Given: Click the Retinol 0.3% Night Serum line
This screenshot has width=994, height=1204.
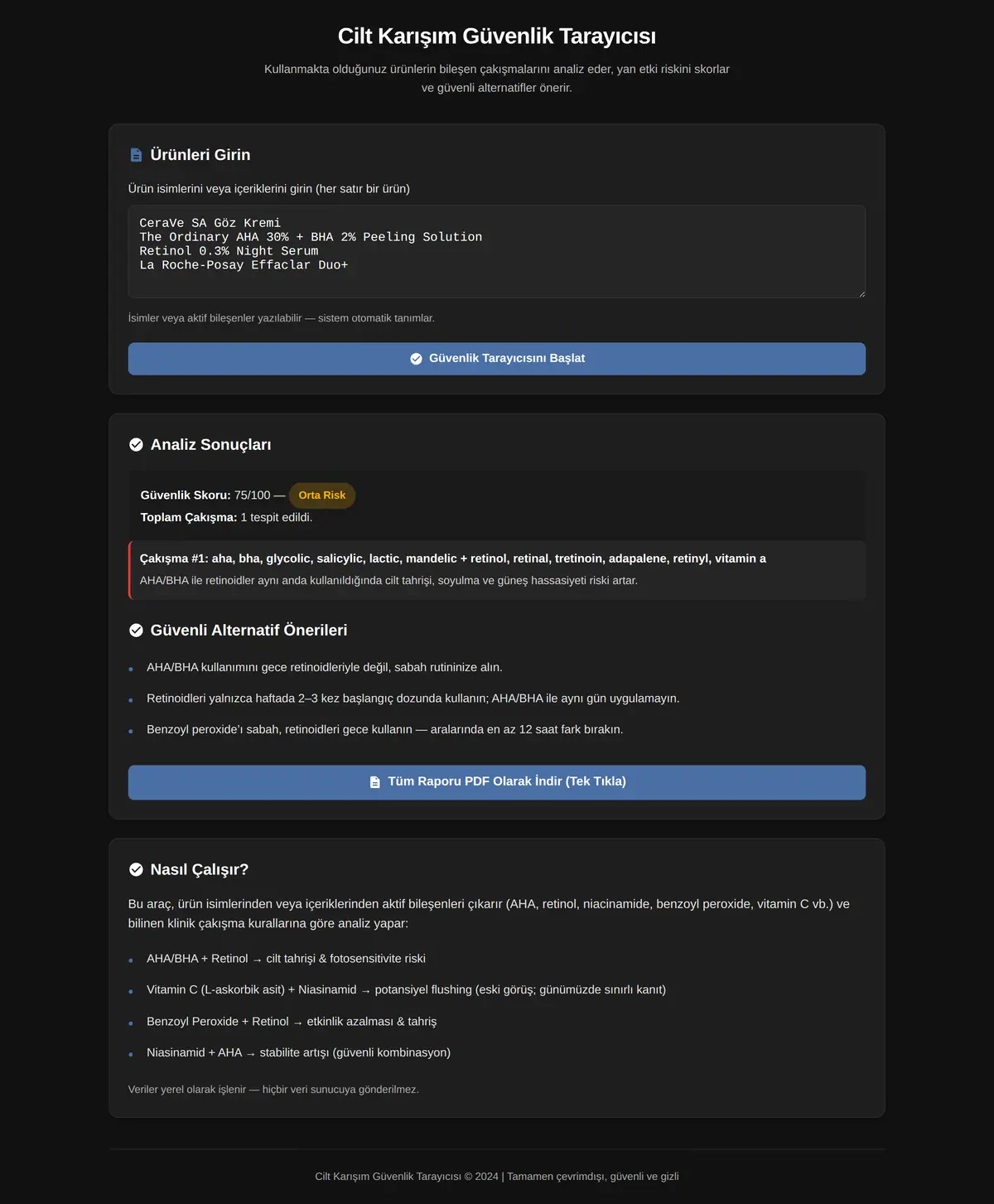Looking at the screenshot, I should click(229, 251).
